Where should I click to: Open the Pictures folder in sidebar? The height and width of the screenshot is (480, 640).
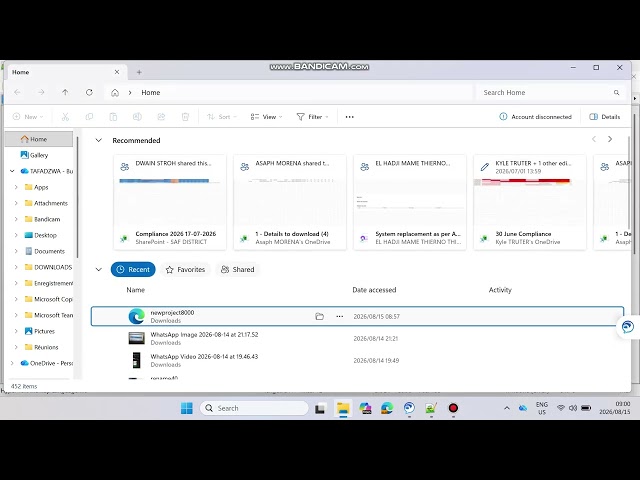point(44,331)
